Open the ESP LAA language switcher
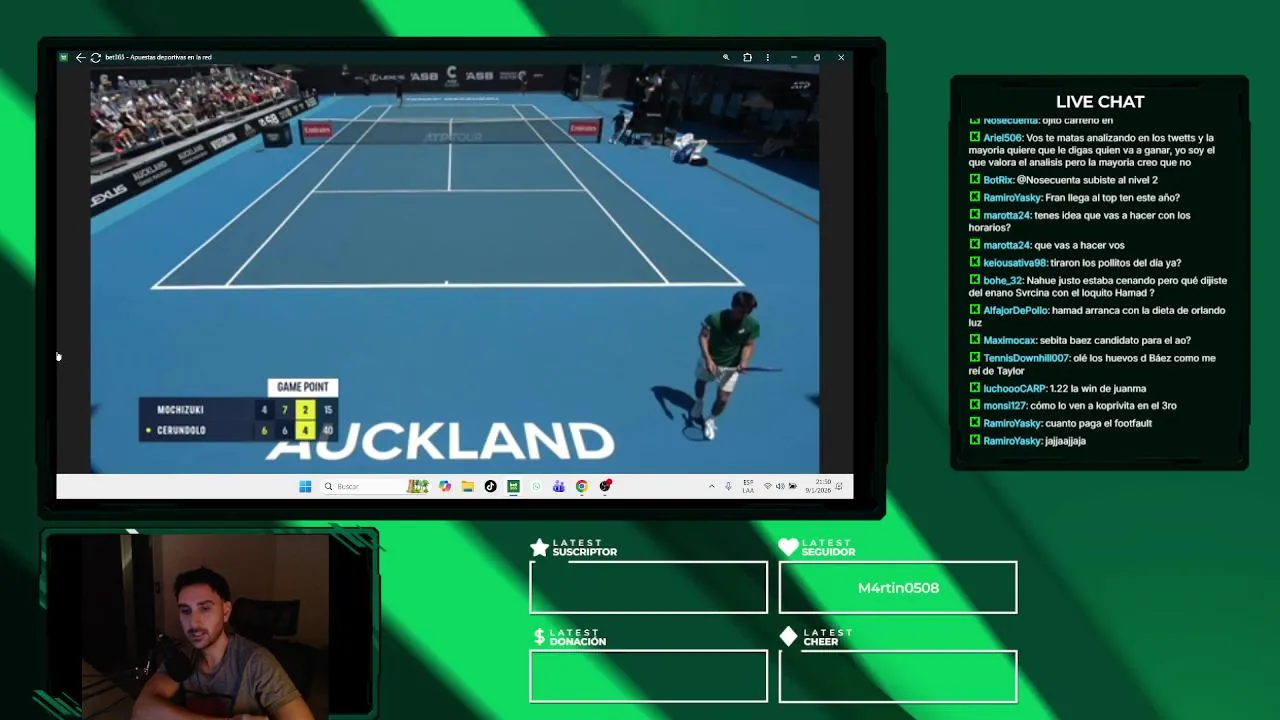The height and width of the screenshot is (720, 1280). pyautogui.click(x=748, y=486)
